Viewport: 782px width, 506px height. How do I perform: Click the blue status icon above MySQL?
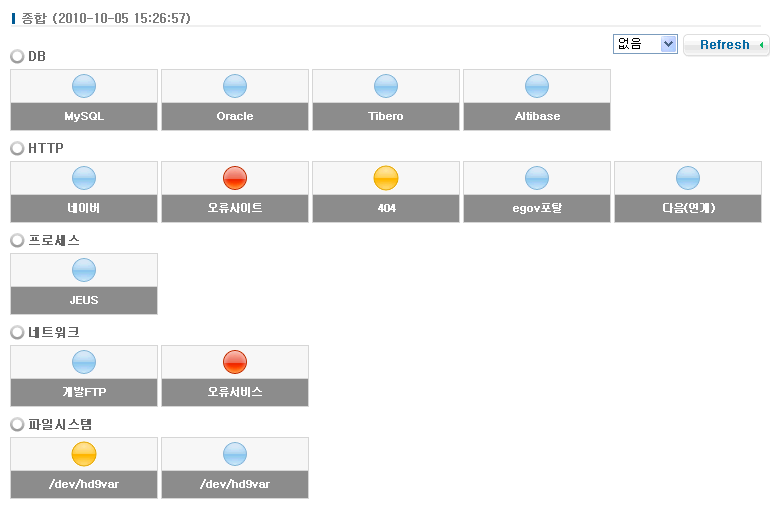84,86
